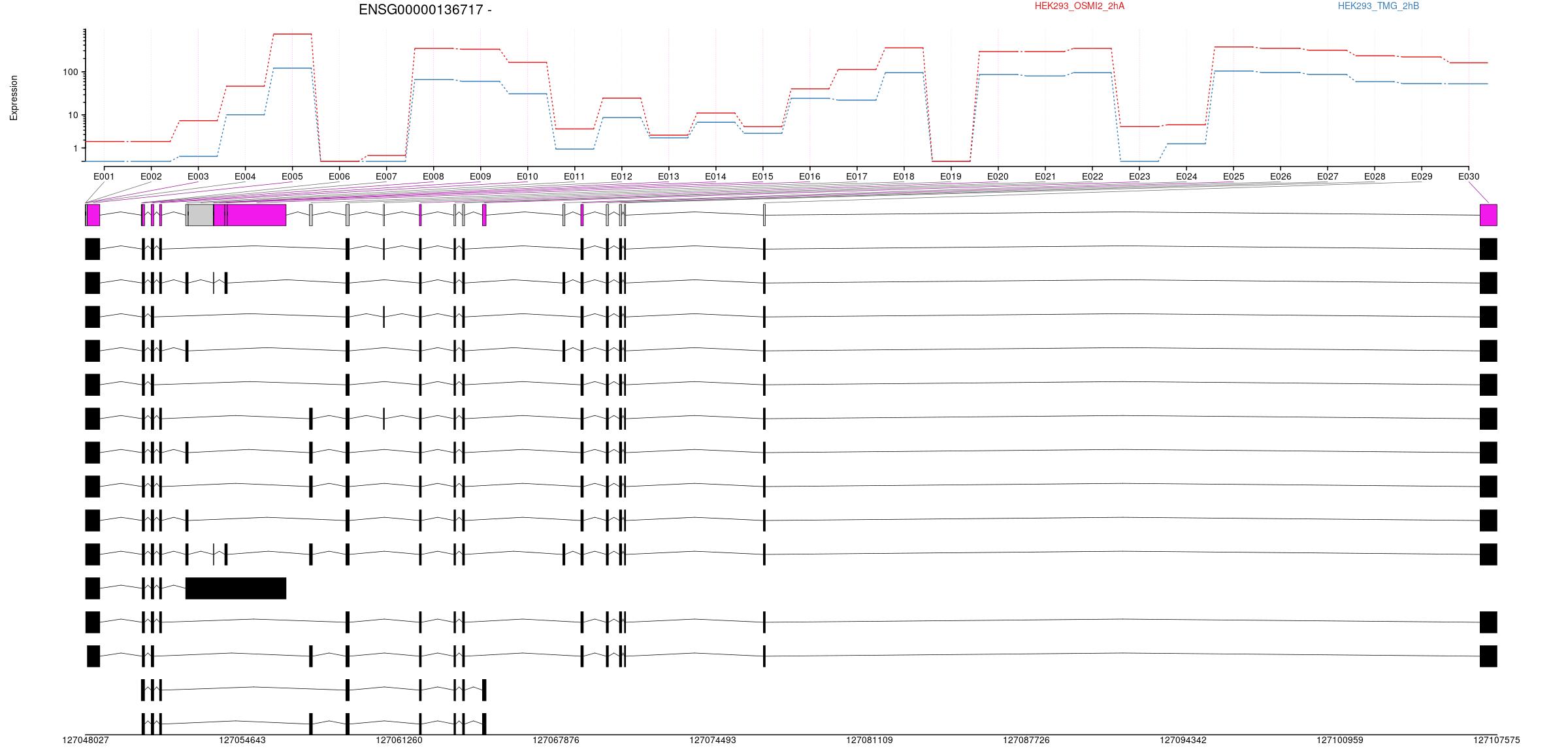The image size is (1568, 751).
Task: Click genomic coordinate 127107575
Action: (1497, 740)
